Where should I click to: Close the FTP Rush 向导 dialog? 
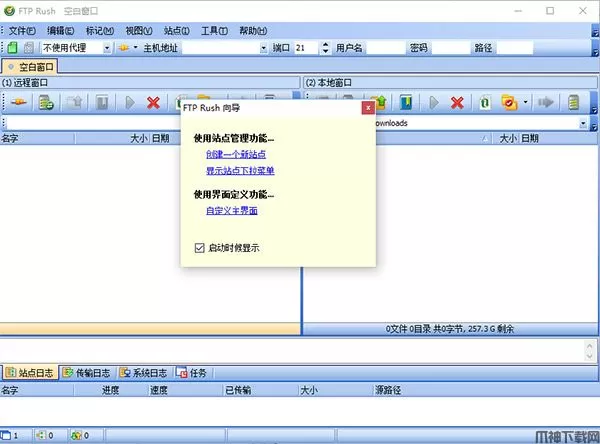(x=368, y=108)
